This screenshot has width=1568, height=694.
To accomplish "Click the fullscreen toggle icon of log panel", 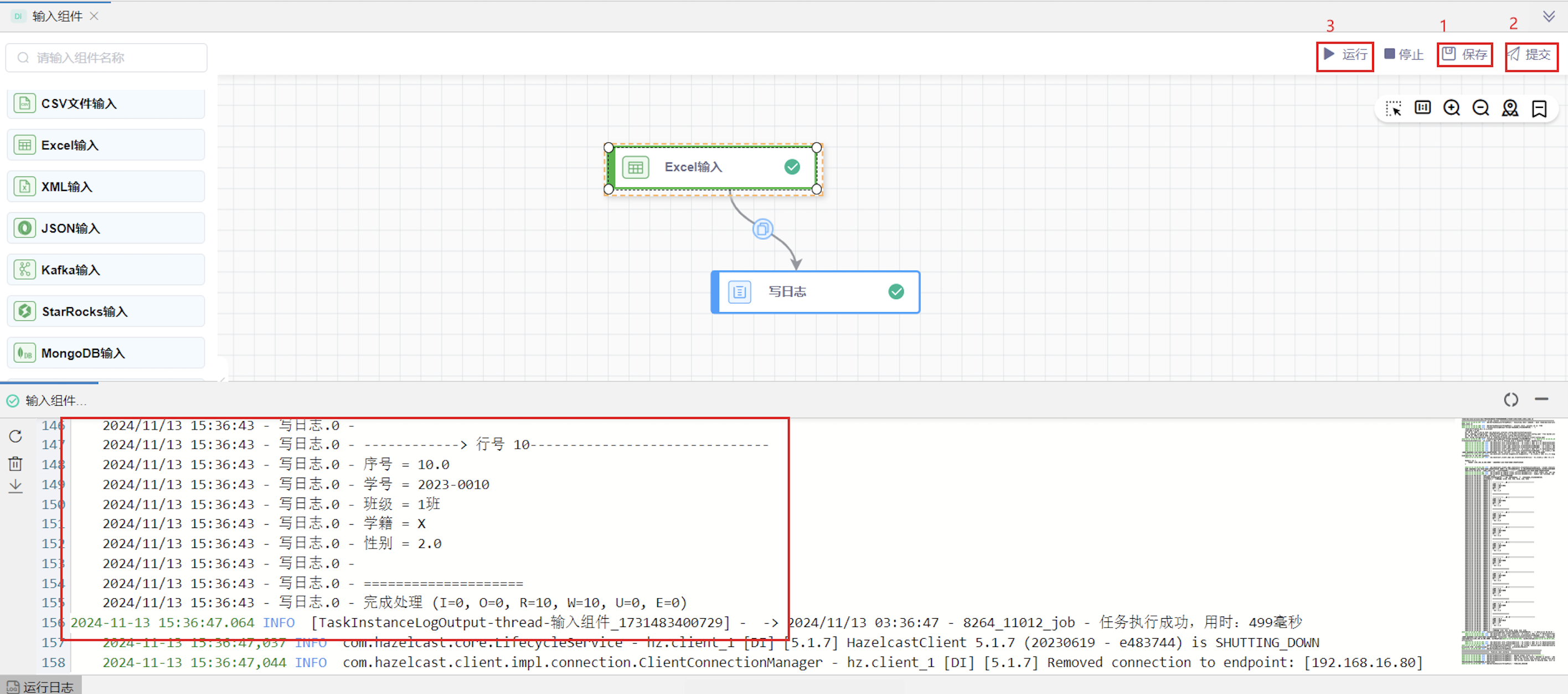I will [1511, 400].
